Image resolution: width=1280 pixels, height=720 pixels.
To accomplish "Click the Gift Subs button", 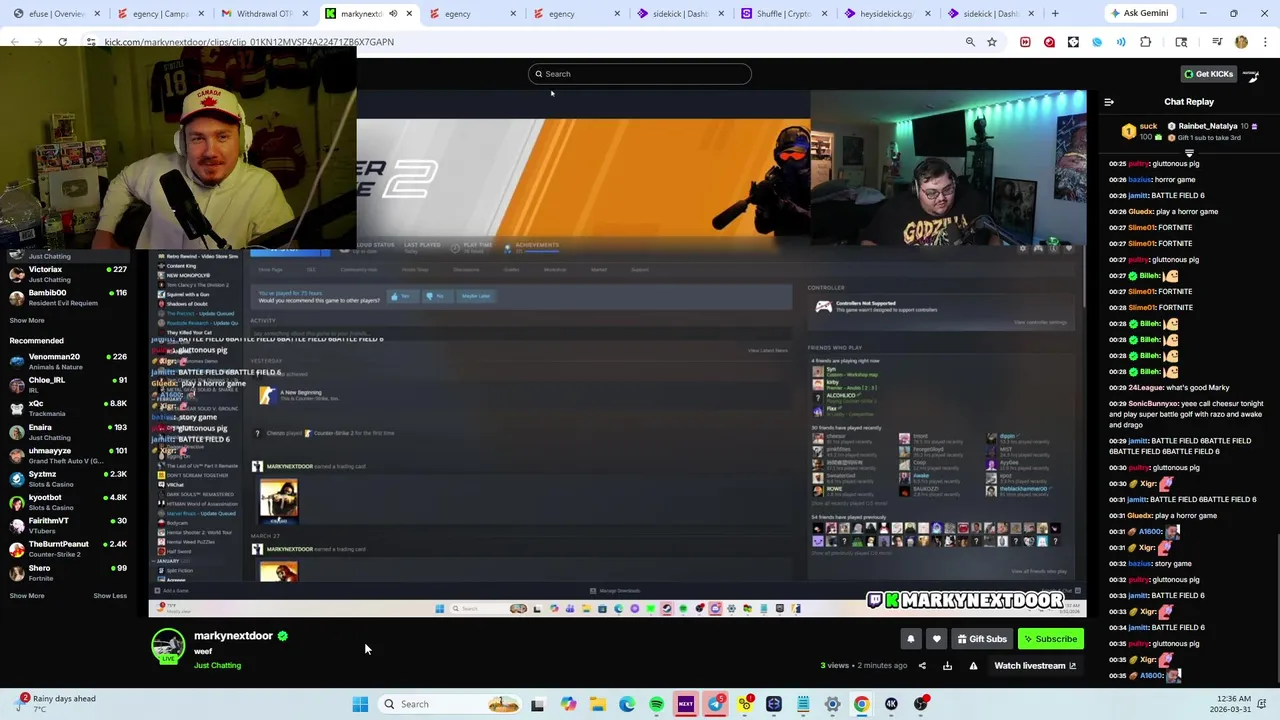I will coord(981,639).
